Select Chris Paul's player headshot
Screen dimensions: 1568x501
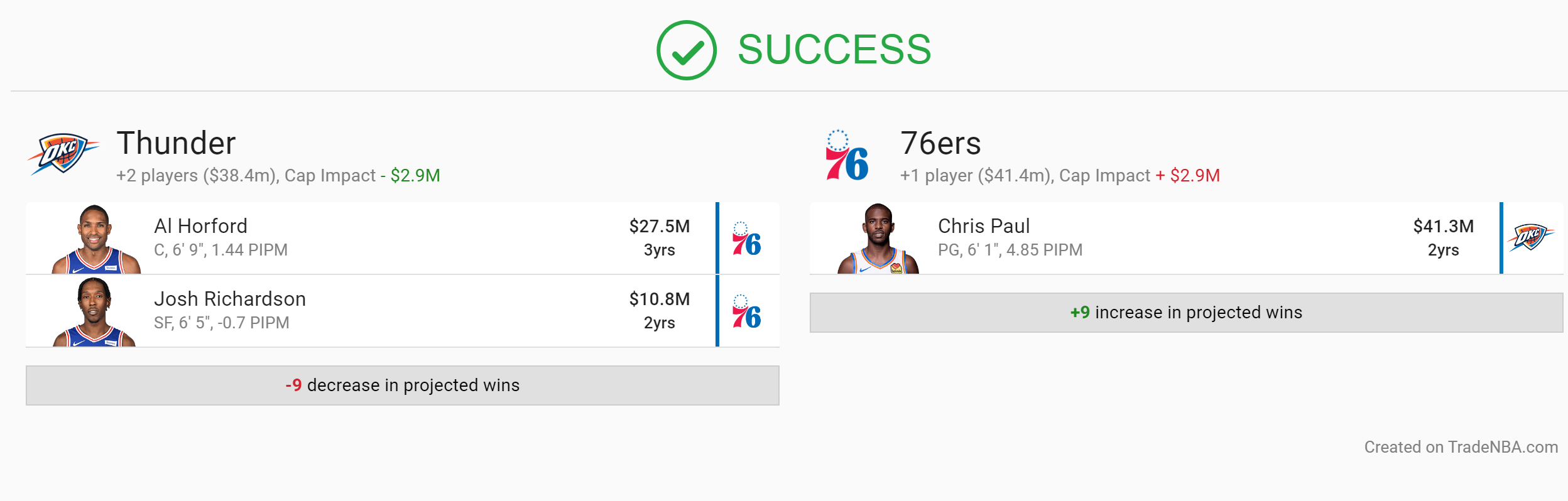[x=878, y=239]
